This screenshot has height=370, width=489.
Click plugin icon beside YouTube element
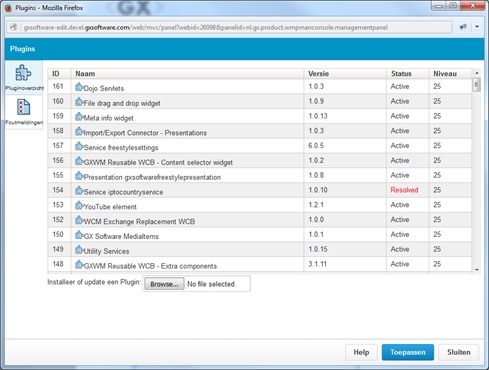(79, 205)
